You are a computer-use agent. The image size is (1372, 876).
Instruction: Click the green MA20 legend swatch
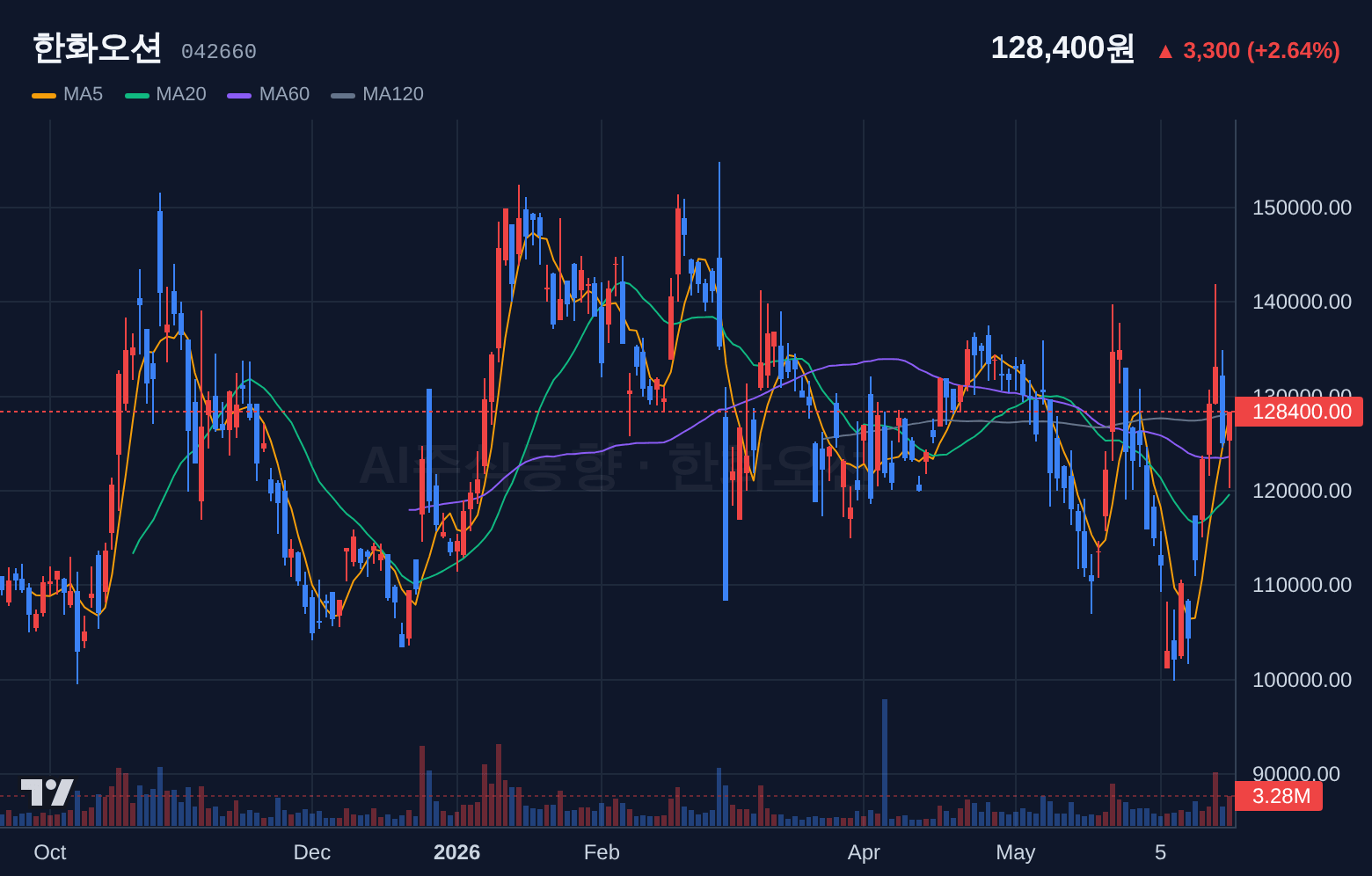(137, 95)
